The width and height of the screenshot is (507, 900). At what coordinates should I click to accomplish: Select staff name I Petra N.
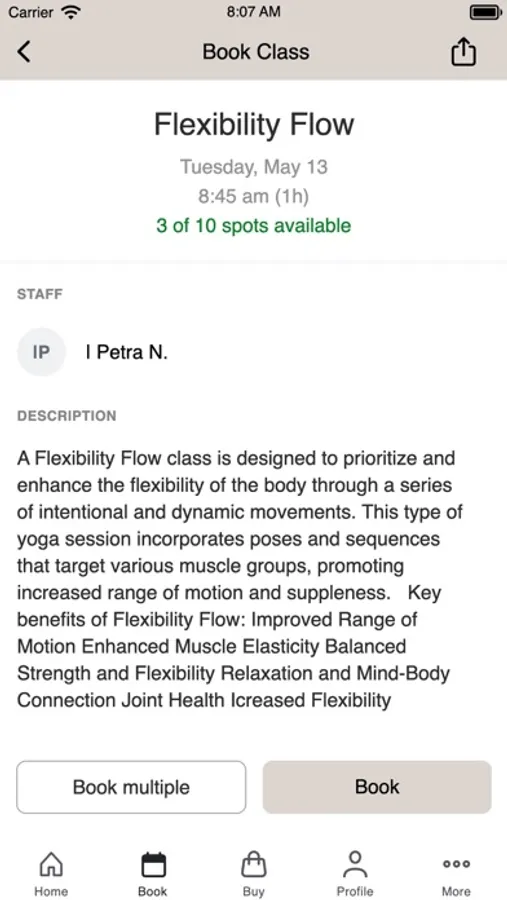click(x=126, y=352)
